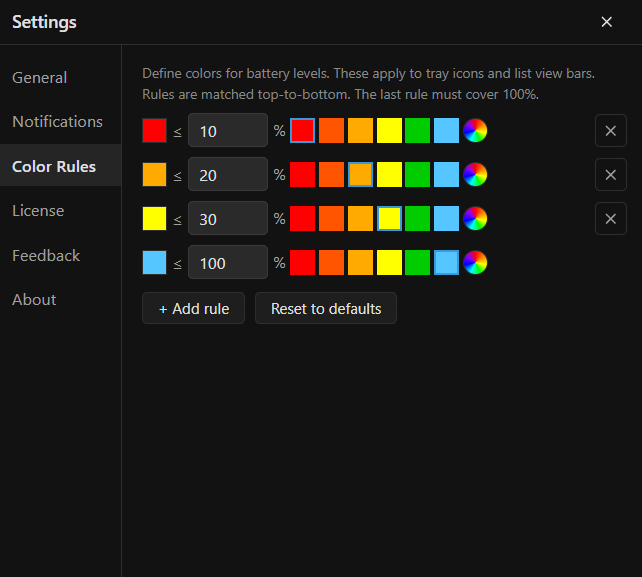Edit the 20 percent threshold field

point(228,174)
